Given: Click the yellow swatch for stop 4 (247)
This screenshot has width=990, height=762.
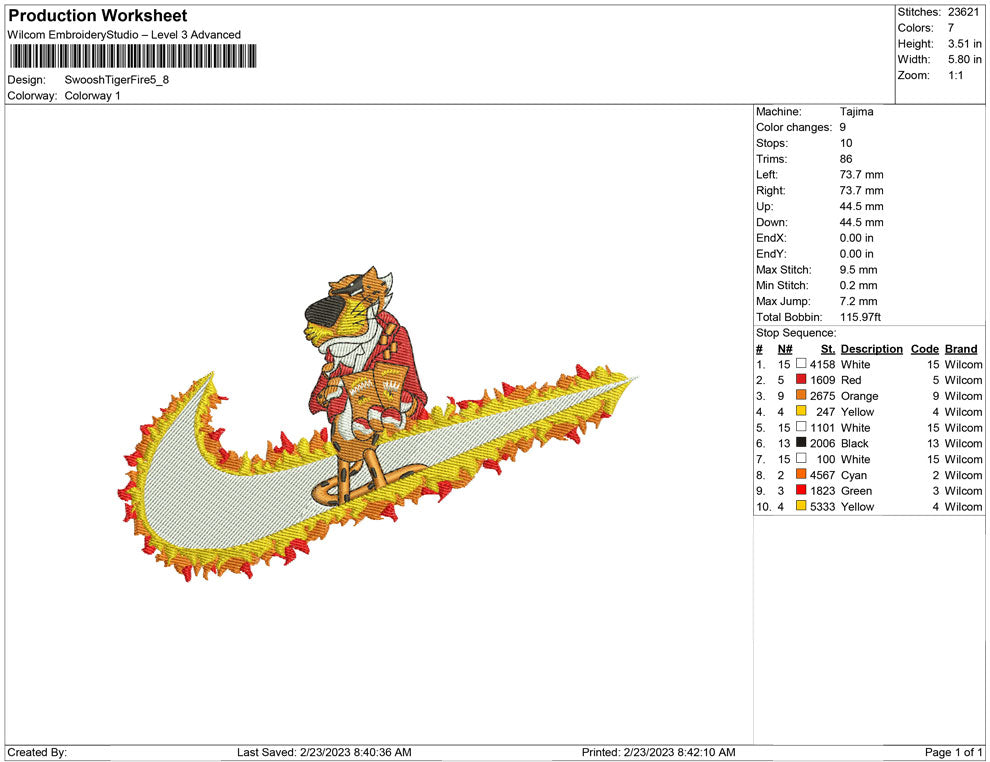Looking at the screenshot, I should click(801, 411).
